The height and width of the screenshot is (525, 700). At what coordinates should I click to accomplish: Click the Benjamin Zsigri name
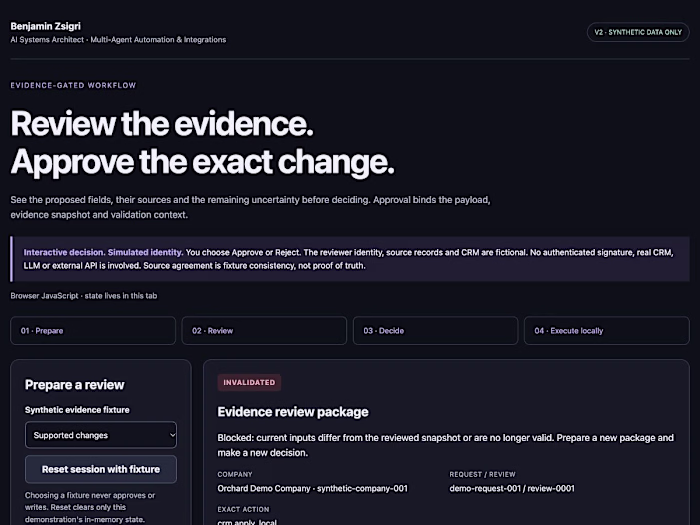tap(46, 26)
